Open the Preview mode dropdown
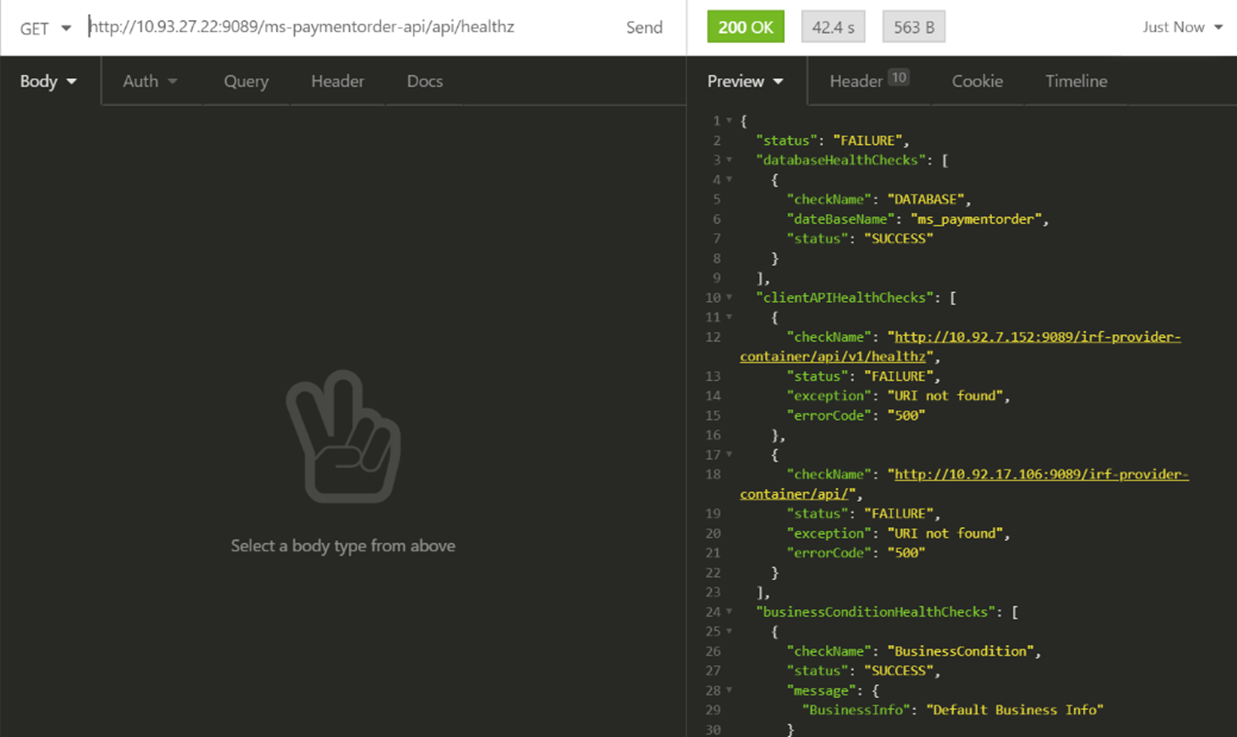Screen dimensions: 1237x737 [x=745, y=81]
